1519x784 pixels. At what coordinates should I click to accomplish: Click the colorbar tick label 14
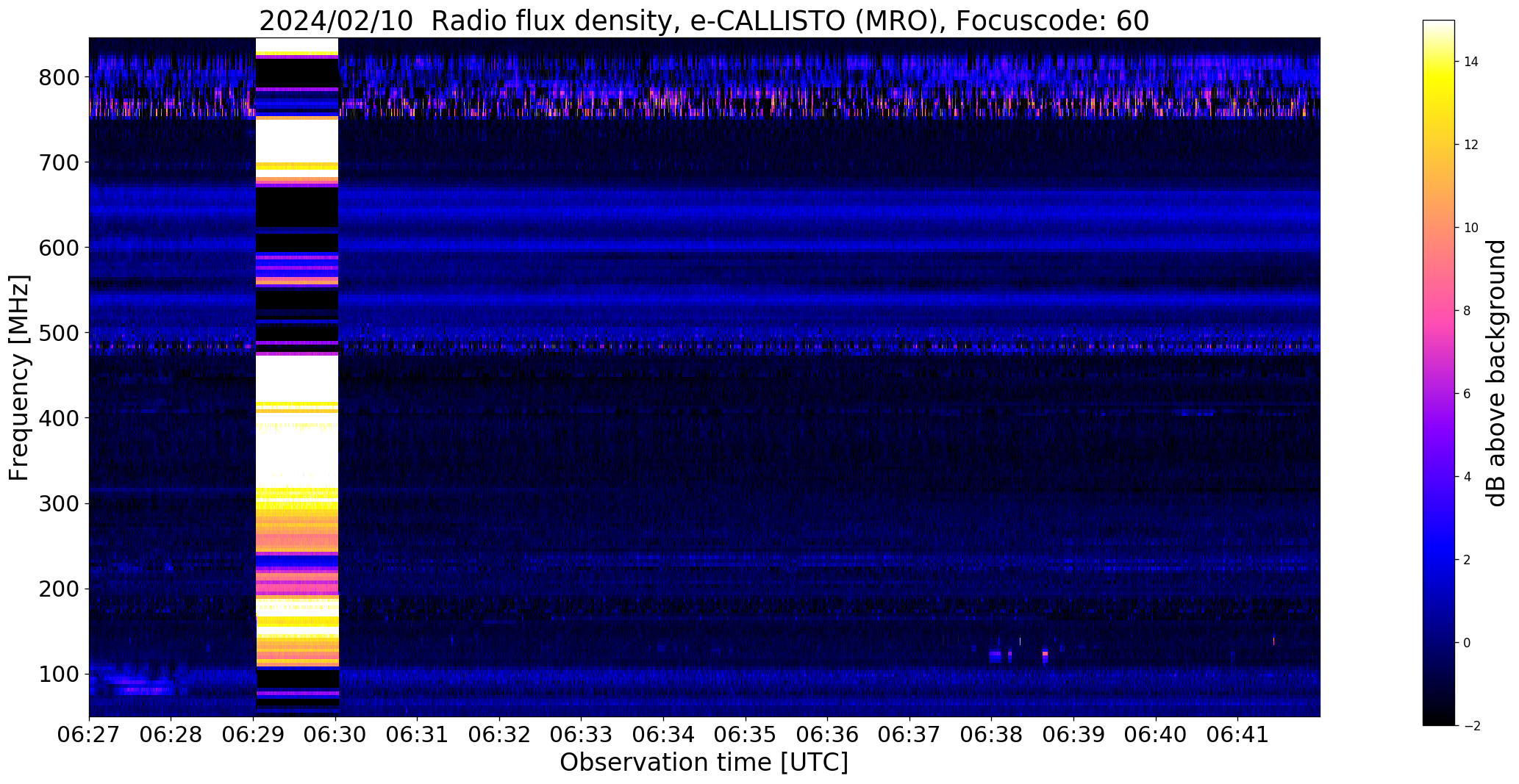(x=1471, y=62)
